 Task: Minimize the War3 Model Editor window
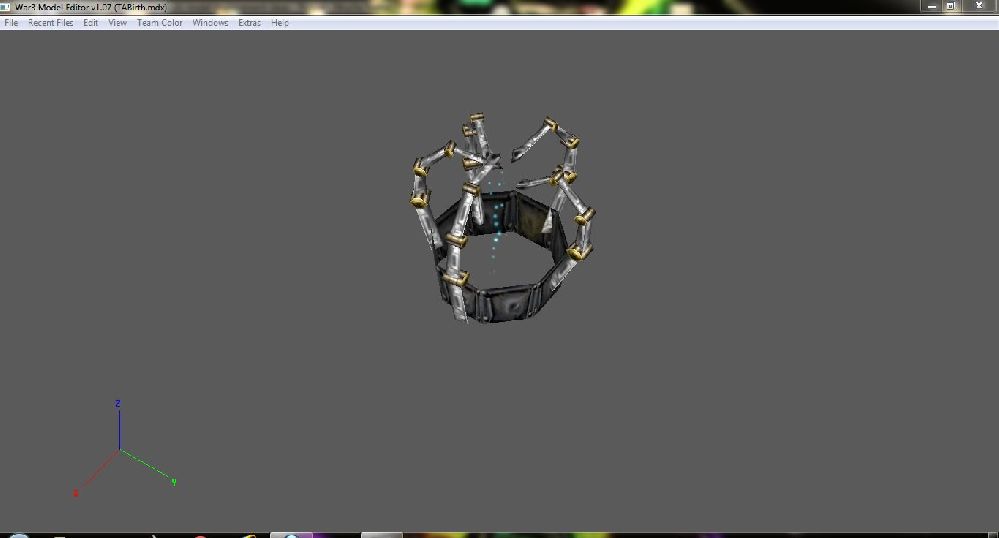click(x=932, y=6)
